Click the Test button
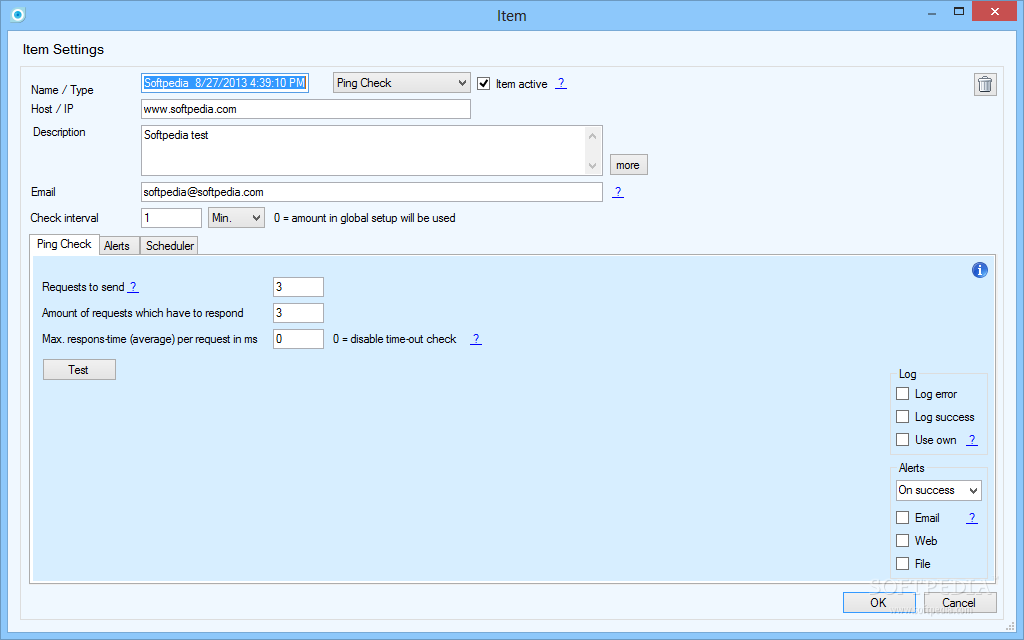This screenshot has width=1024, height=640. [79, 370]
